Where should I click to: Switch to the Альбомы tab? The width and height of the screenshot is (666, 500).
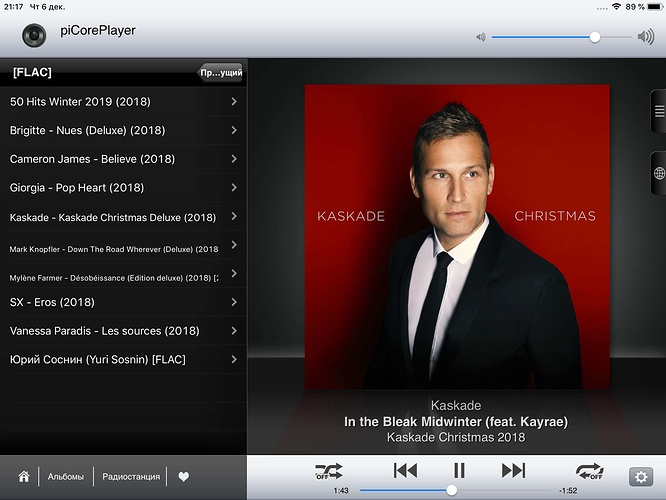[66, 477]
